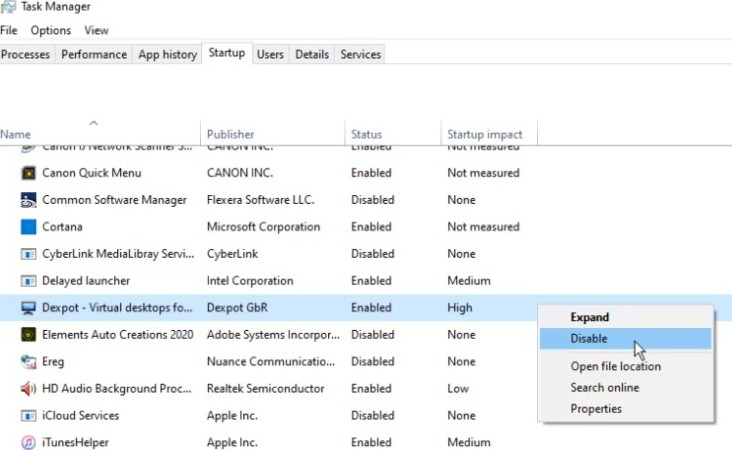Sort by the Name column header

pos(15,134)
